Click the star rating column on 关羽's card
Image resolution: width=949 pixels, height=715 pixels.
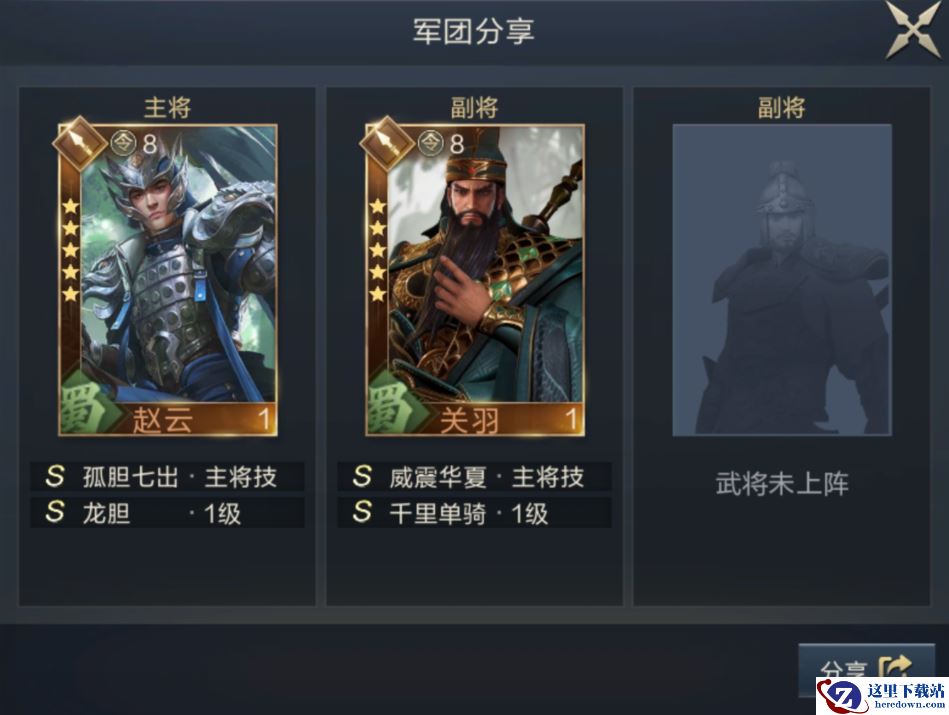click(x=378, y=251)
